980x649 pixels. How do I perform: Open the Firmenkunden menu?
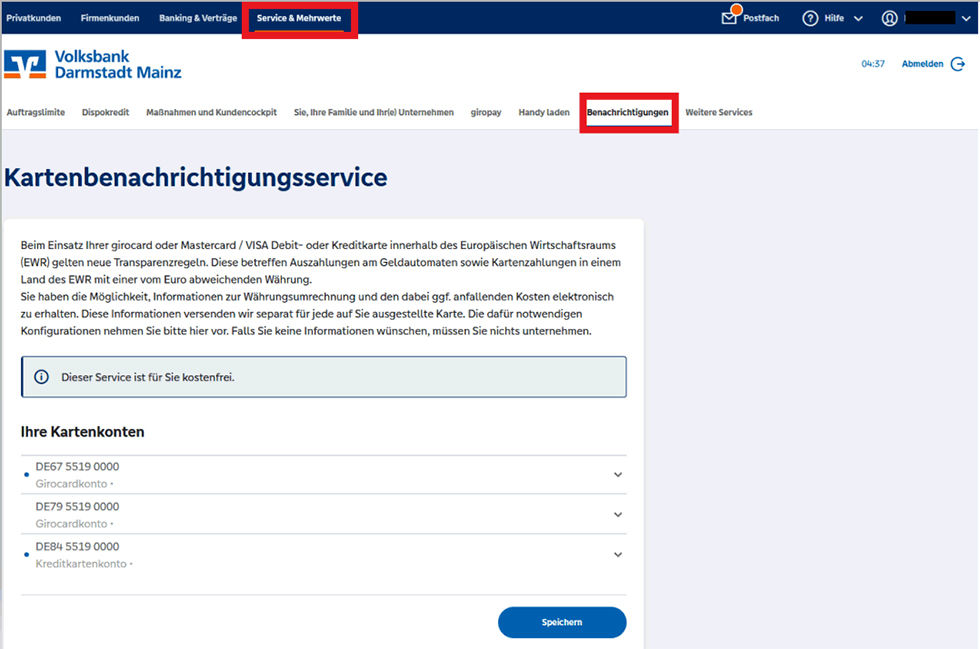click(x=110, y=18)
